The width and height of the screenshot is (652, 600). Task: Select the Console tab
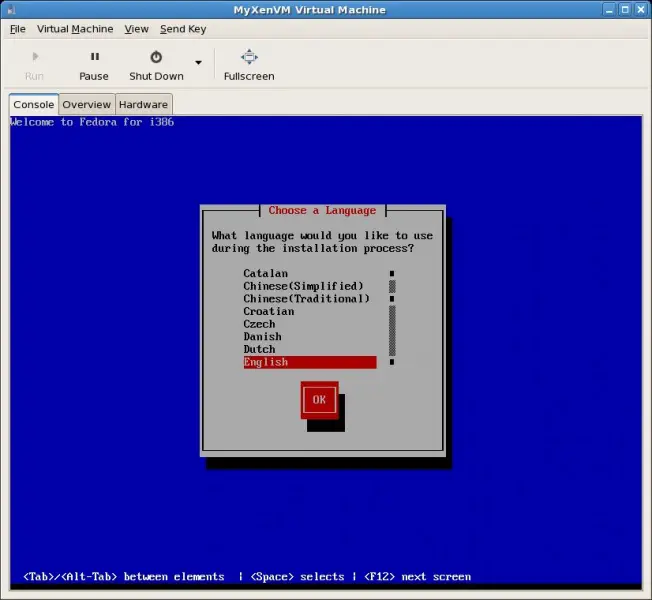[x=33, y=104]
